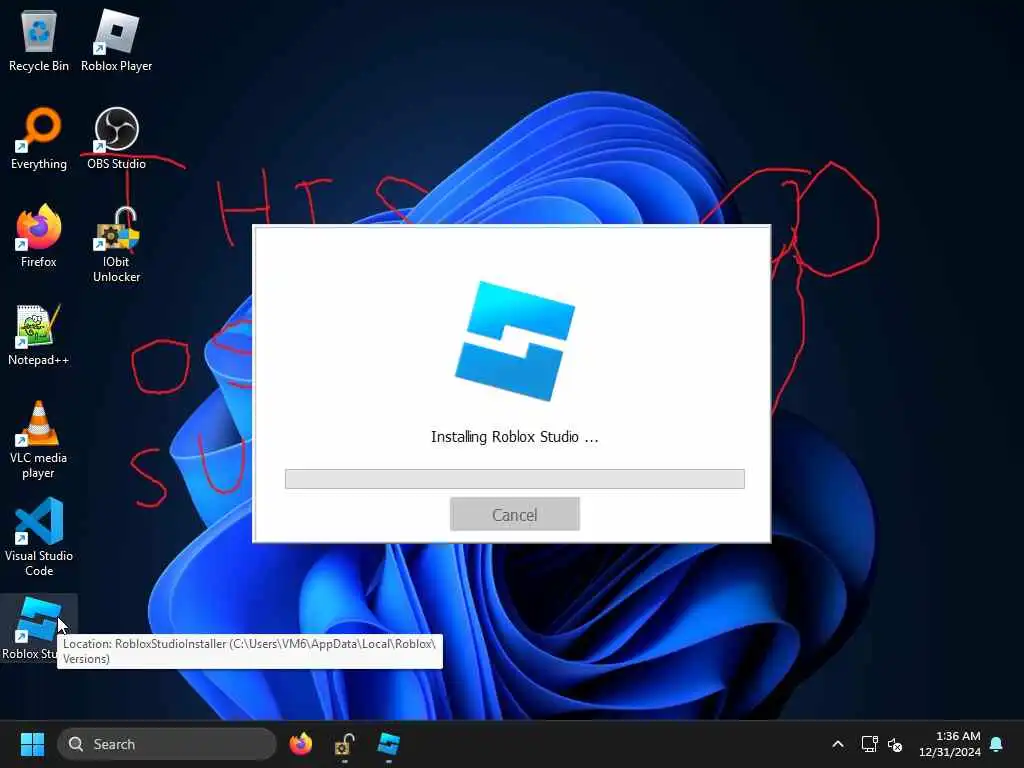Viewport: 1024px width, 768px height.
Task: Select the Firefox desktop shortcut
Action: click(x=39, y=236)
